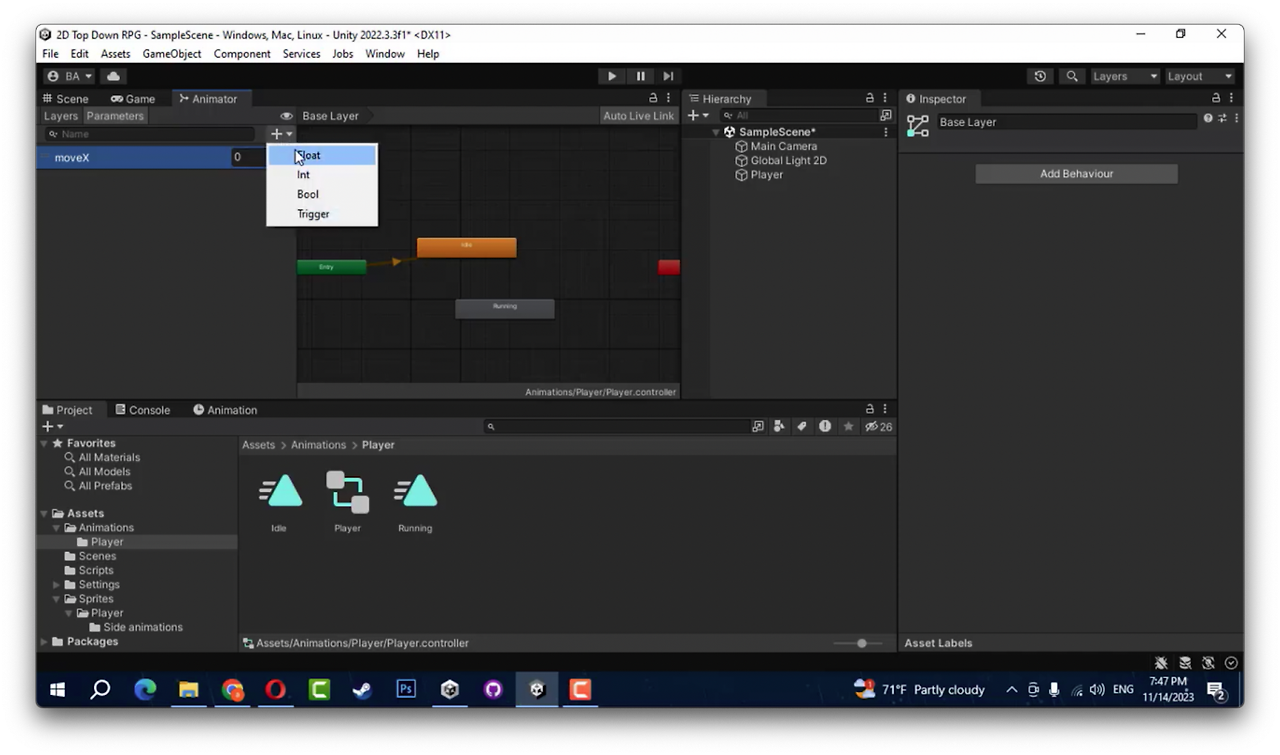Viewport: 1280px width, 755px height.
Task: Click the Step forward button
Action: coord(668,76)
